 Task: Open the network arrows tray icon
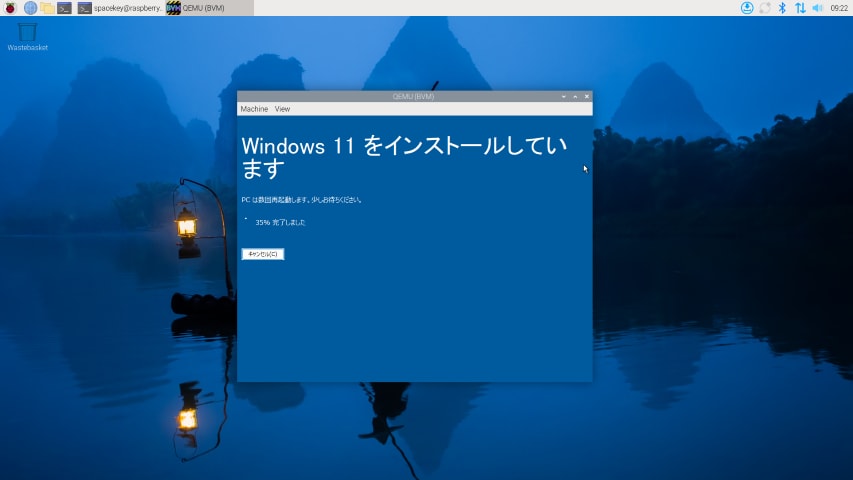pos(800,8)
